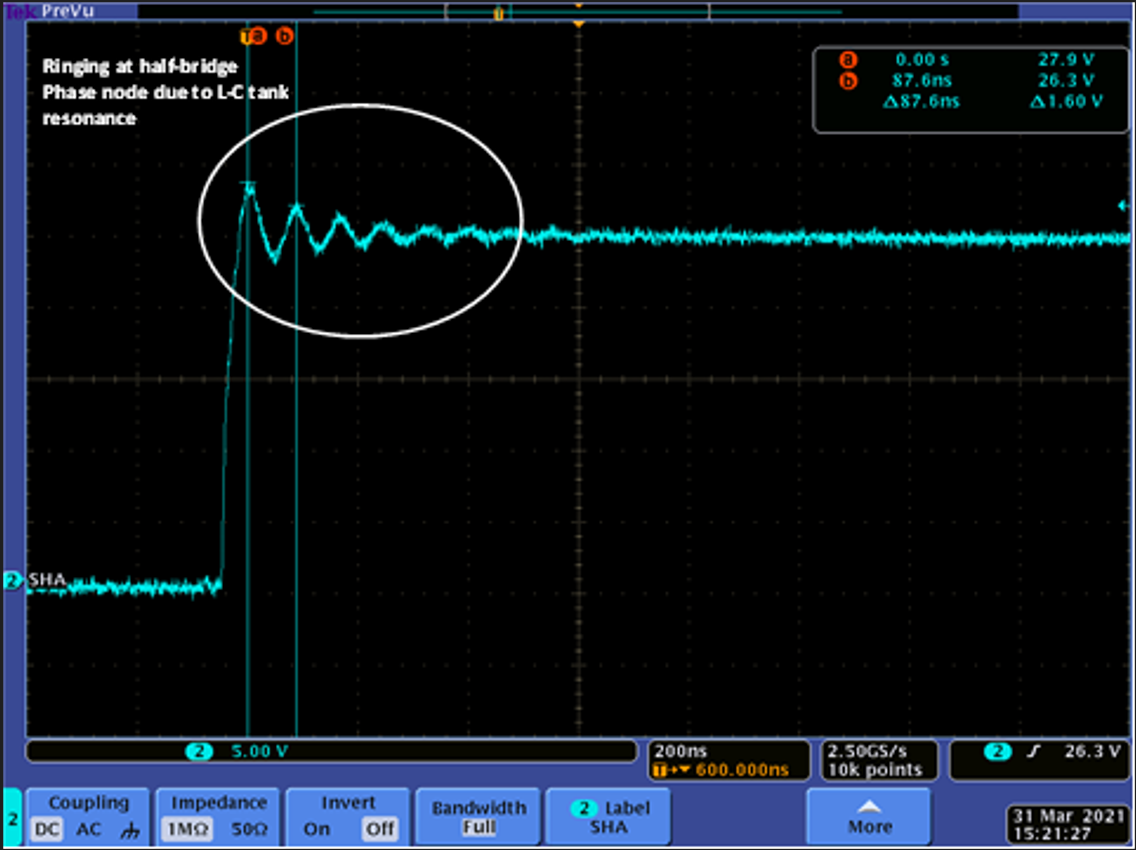Image resolution: width=1136 pixels, height=850 pixels.
Task: Turn Invert On
Action: [316, 829]
